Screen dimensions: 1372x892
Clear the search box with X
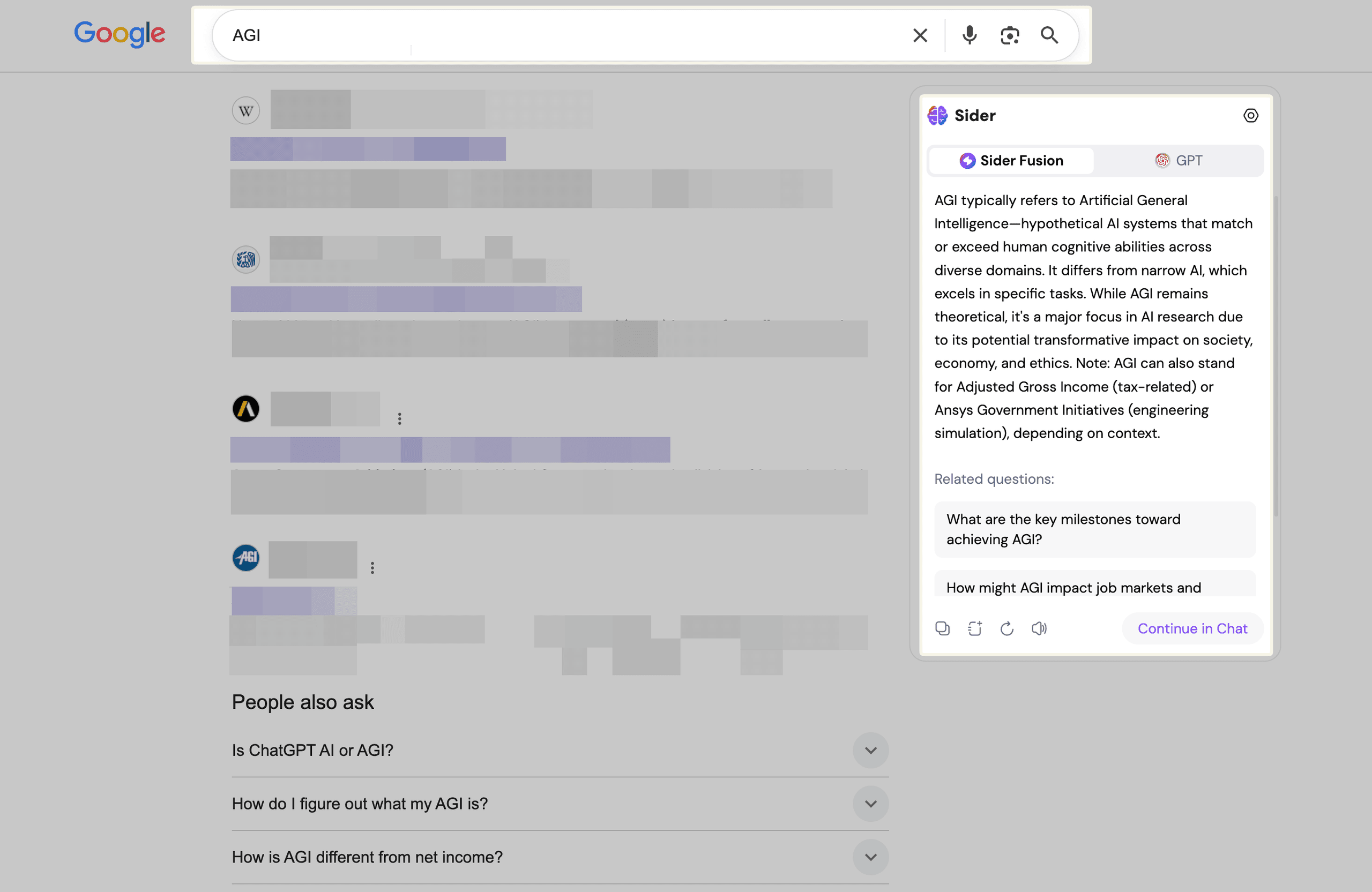(920, 36)
